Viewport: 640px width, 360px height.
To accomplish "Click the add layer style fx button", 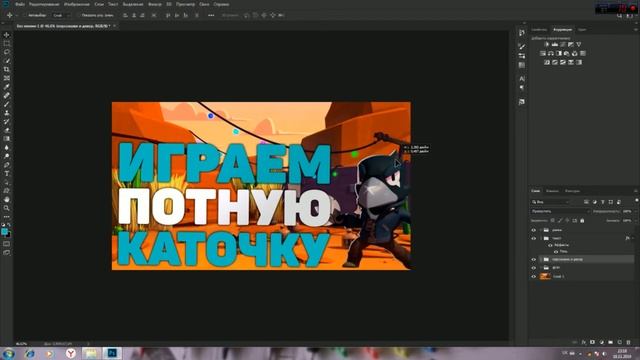I will coord(584,342).
